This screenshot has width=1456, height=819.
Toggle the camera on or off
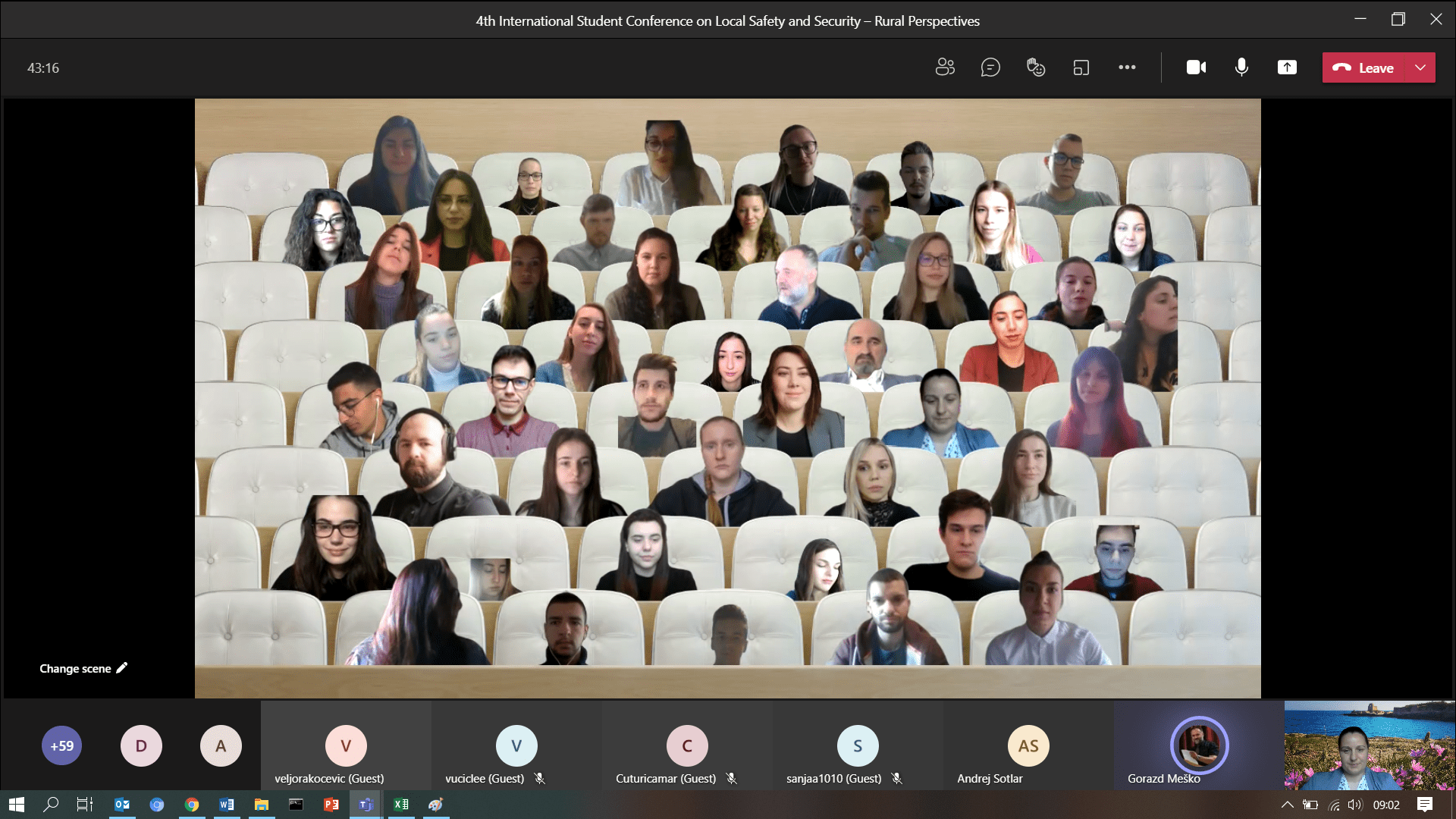pos(1196,67)
